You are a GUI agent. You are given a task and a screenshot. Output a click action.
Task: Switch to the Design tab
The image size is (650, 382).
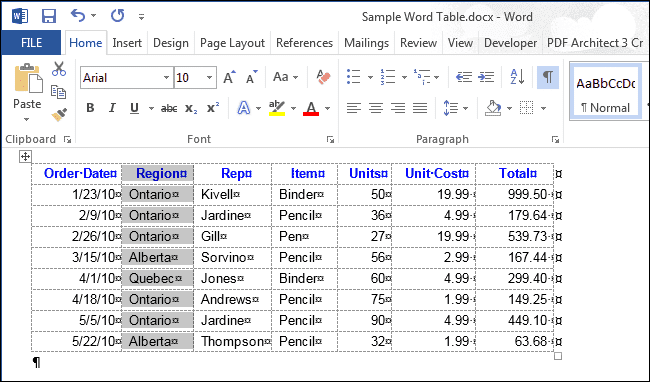pyautogui.click(x=171, y=43)
